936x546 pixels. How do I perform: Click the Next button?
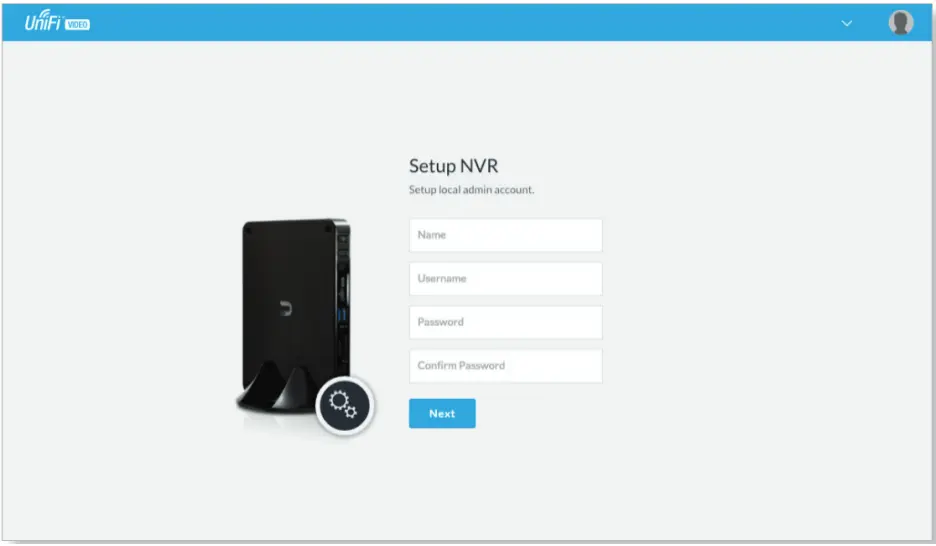coord(442,414)
